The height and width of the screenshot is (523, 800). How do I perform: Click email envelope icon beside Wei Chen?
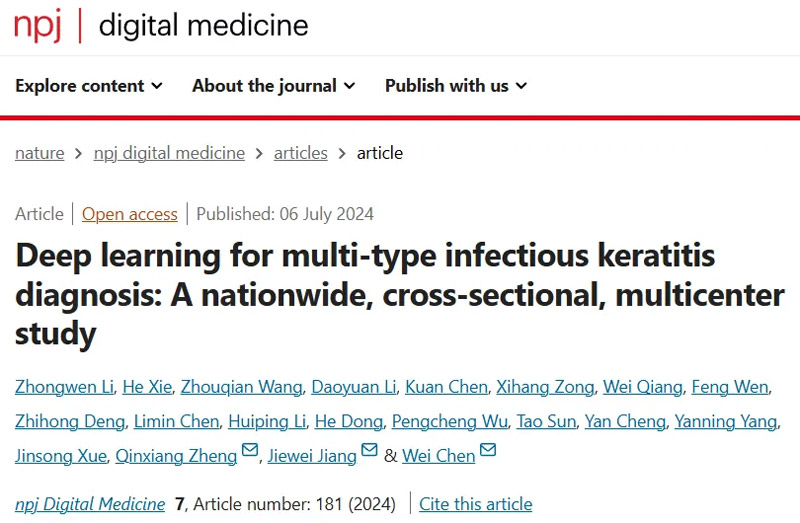click(488, 450)
